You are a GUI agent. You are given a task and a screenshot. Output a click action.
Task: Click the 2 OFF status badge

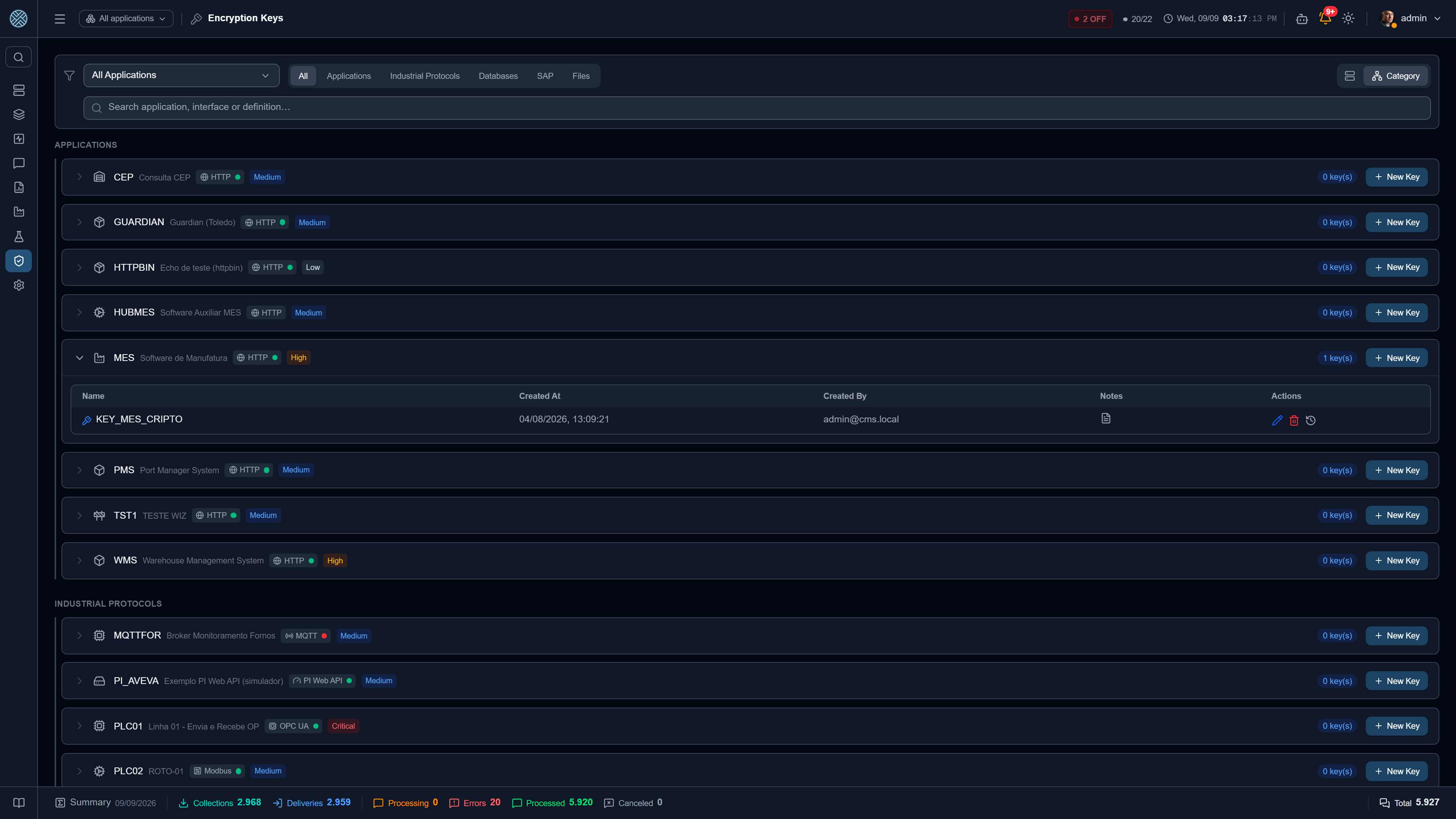pos(1090,19)
